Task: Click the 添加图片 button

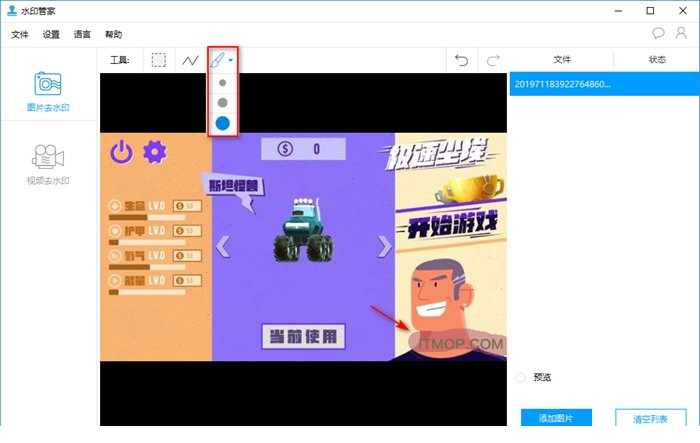Action: coord(556,418)
